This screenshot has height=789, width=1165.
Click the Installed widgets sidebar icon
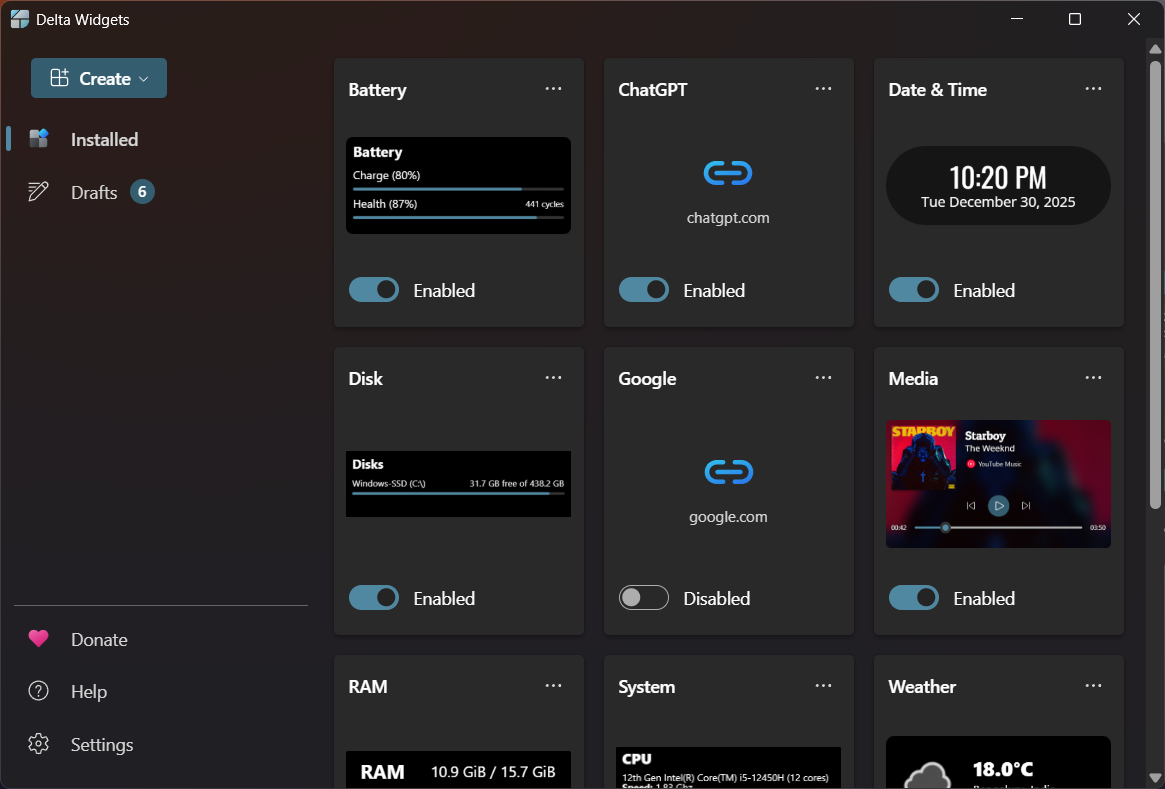[x=39, y=139]
